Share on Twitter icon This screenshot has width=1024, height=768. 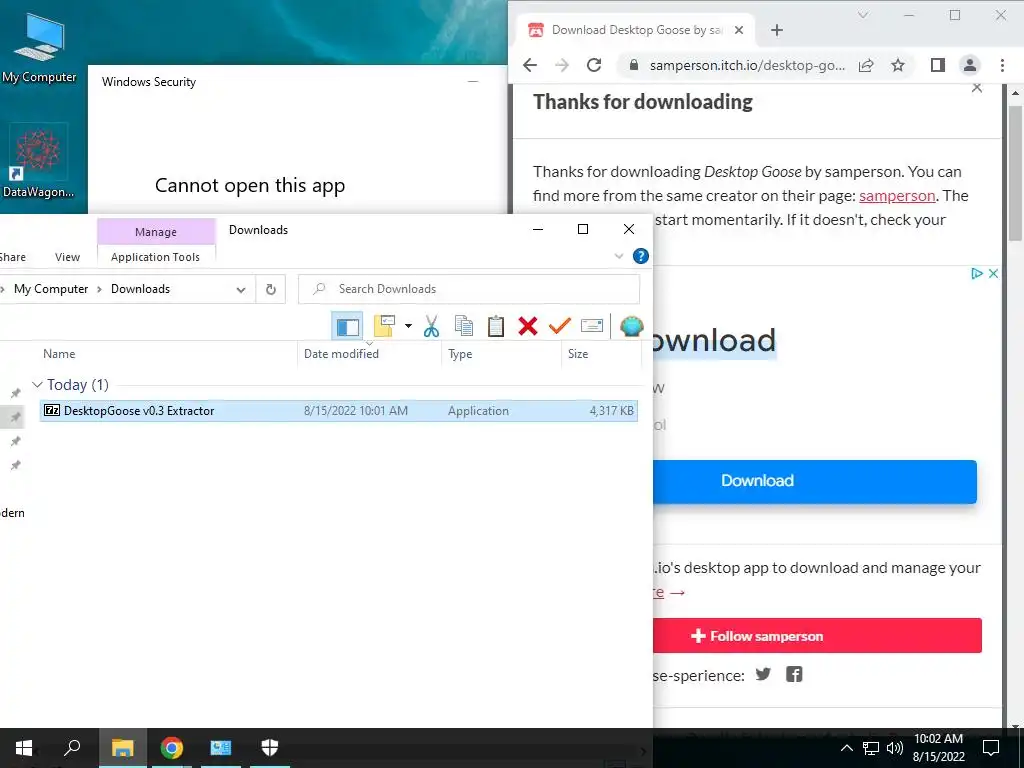(x=763, y=674)
